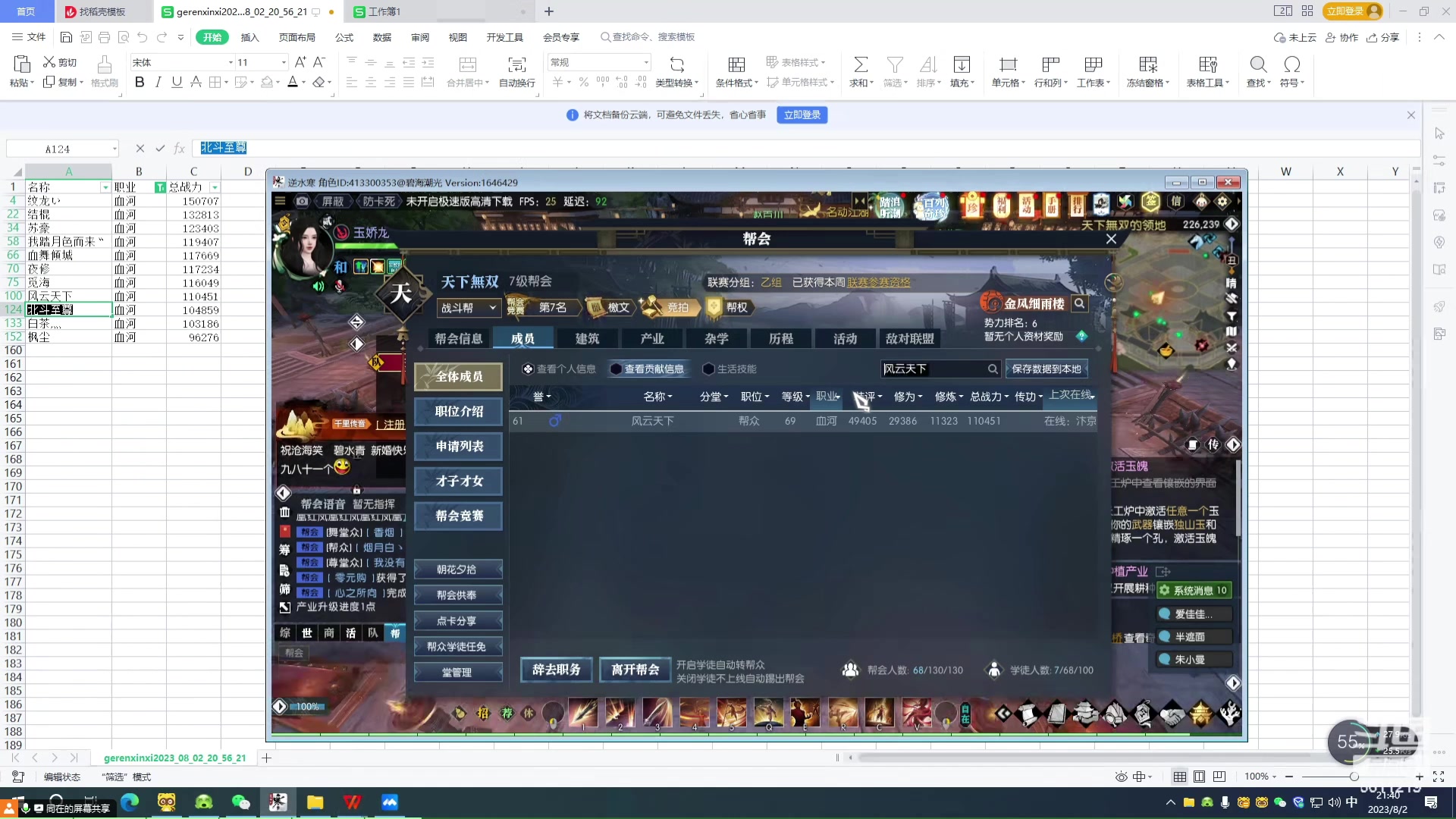This screenshot has height=819, width=1456.
Task: Click the paste (粘贴) icon
Action: pyautogui.click(x=21, y=64)
